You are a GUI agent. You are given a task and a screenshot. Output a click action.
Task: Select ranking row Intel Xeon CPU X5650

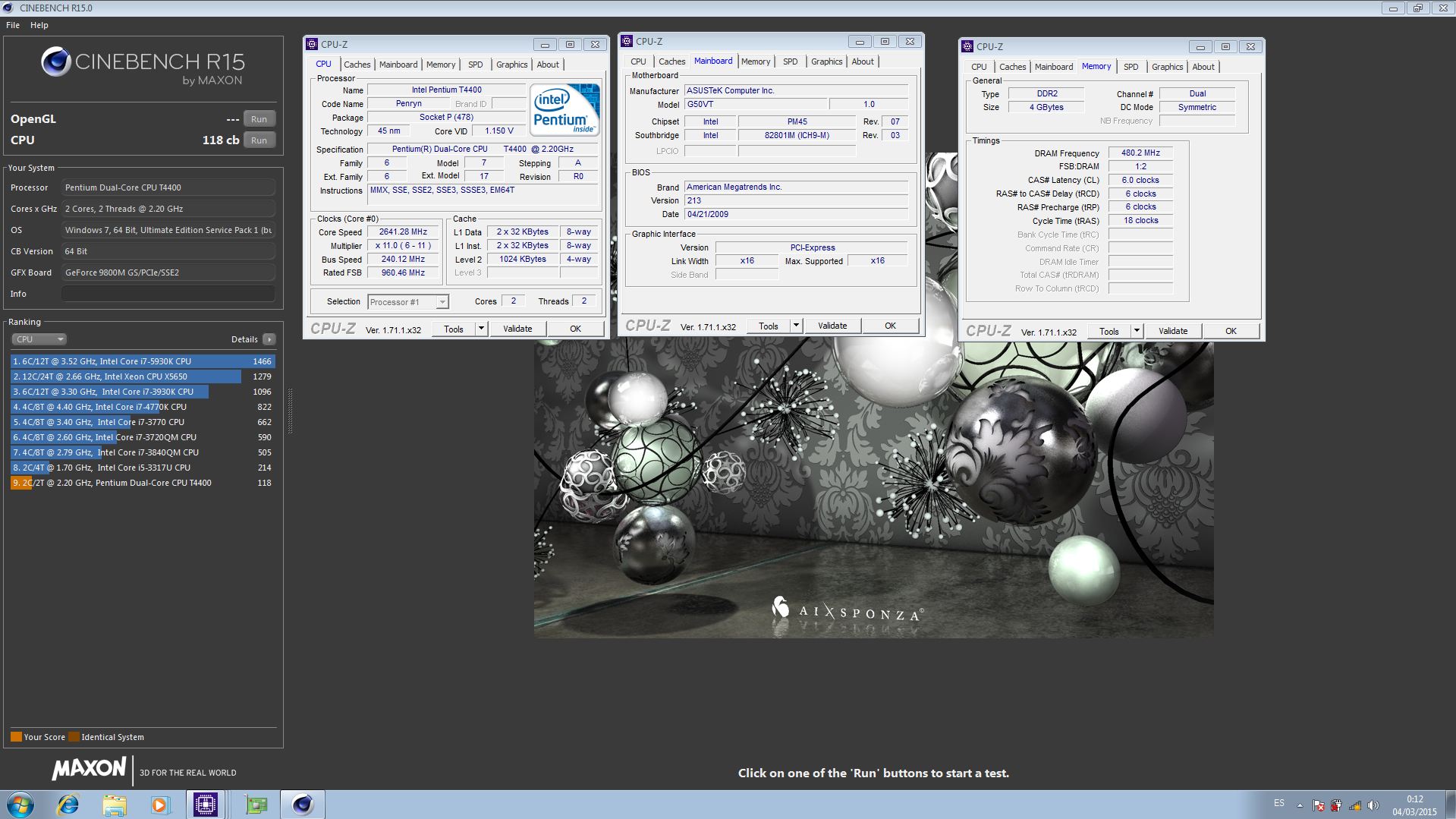pyautogui.click(x=143, y=376)
